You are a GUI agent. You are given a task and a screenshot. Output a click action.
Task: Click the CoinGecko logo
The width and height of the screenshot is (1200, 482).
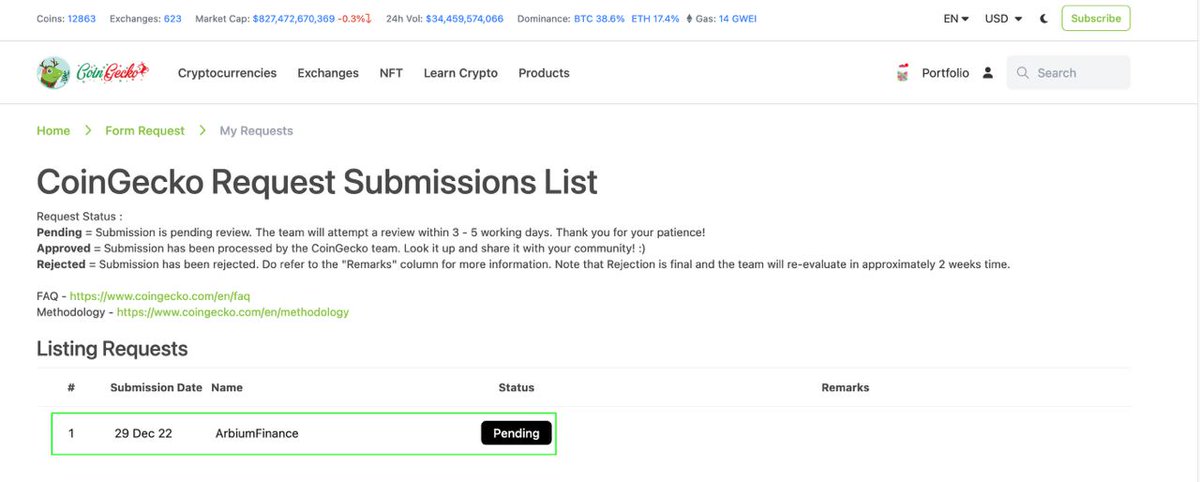pos(92,72)
